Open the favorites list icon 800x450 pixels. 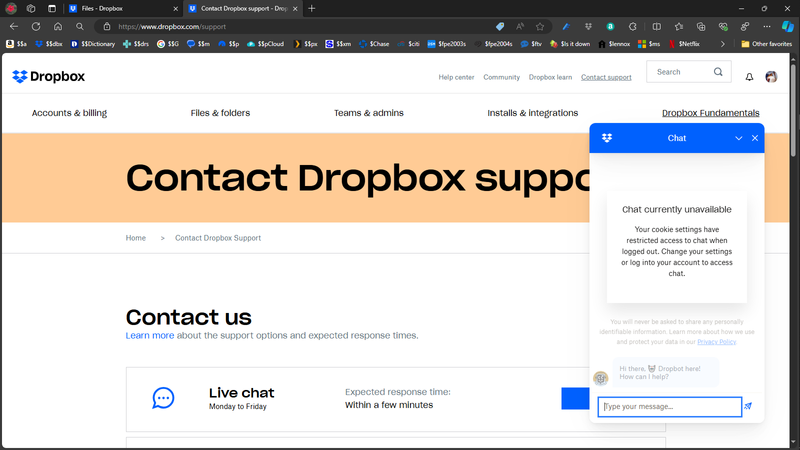pyautogui.click(x=679, y=27)
